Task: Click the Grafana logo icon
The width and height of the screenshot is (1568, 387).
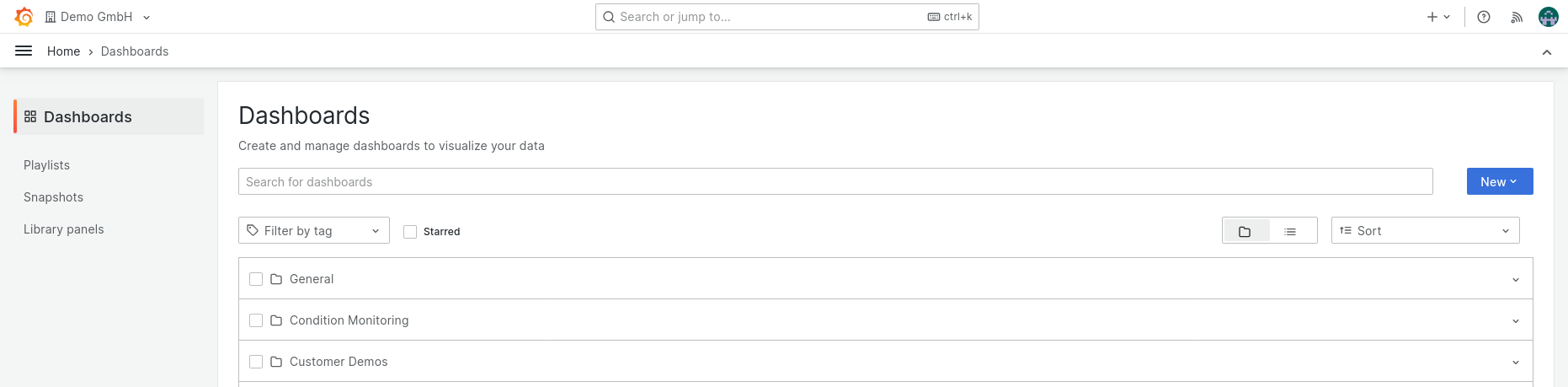Action: [24, 17]
